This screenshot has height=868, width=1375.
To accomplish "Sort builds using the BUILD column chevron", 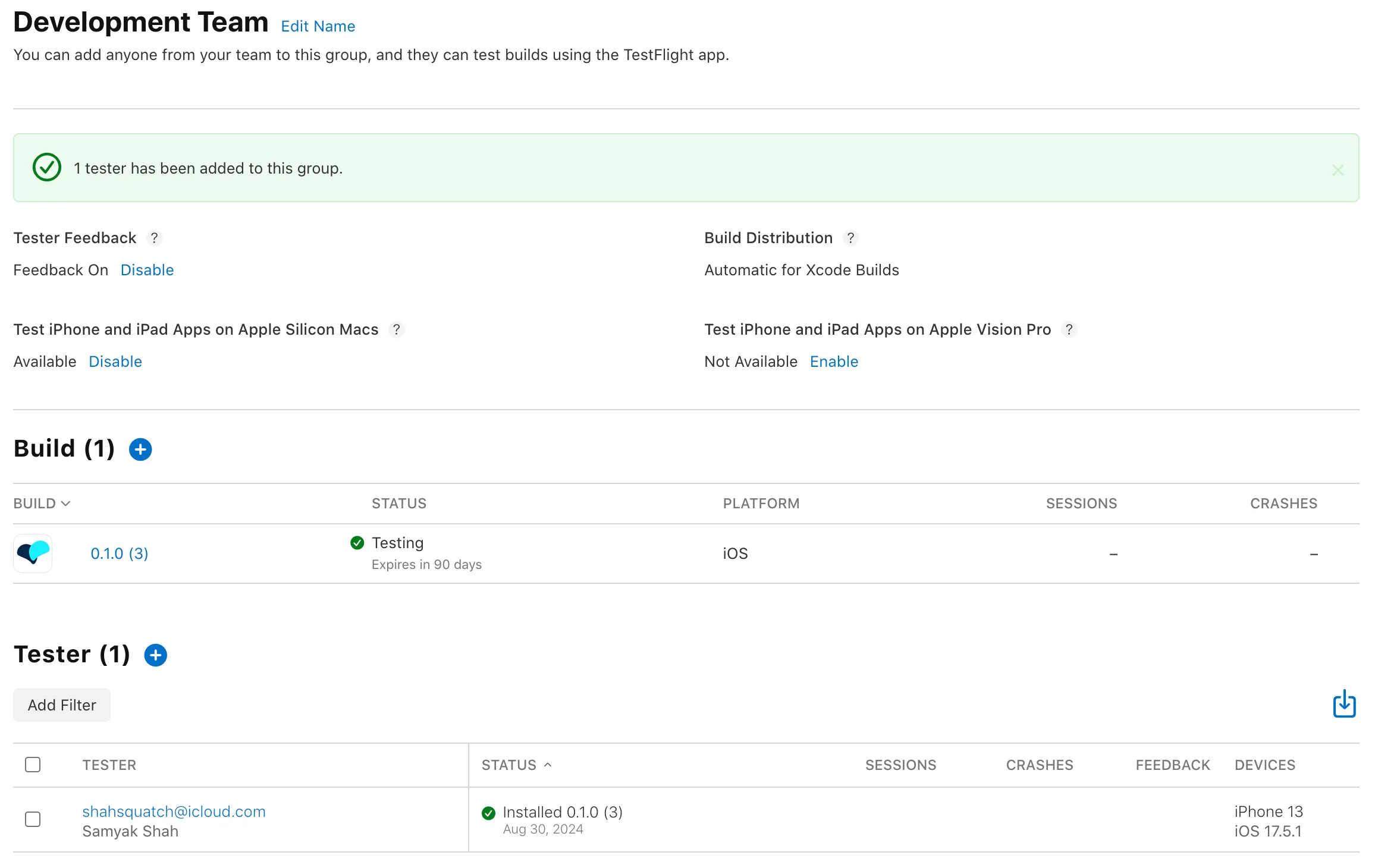I will coord(65,504).
